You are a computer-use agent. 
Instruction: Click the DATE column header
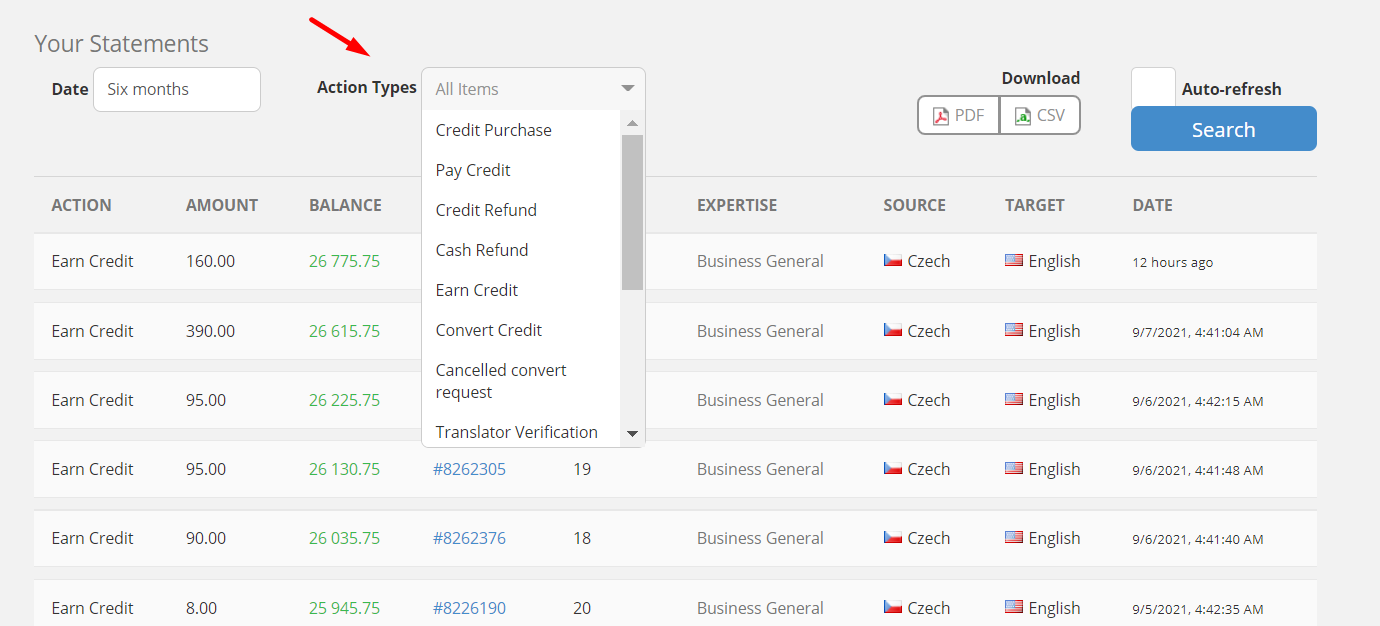1153,205
